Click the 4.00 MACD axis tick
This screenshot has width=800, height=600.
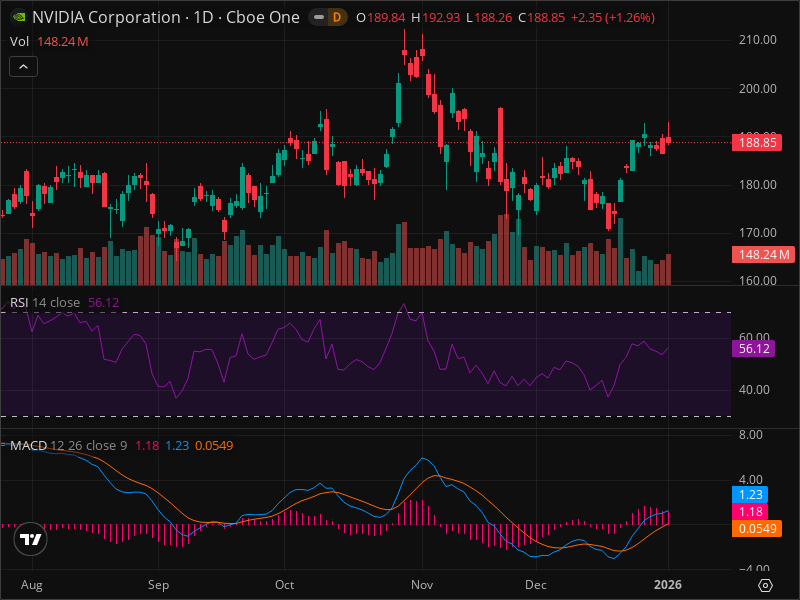[x=751, y=480]
